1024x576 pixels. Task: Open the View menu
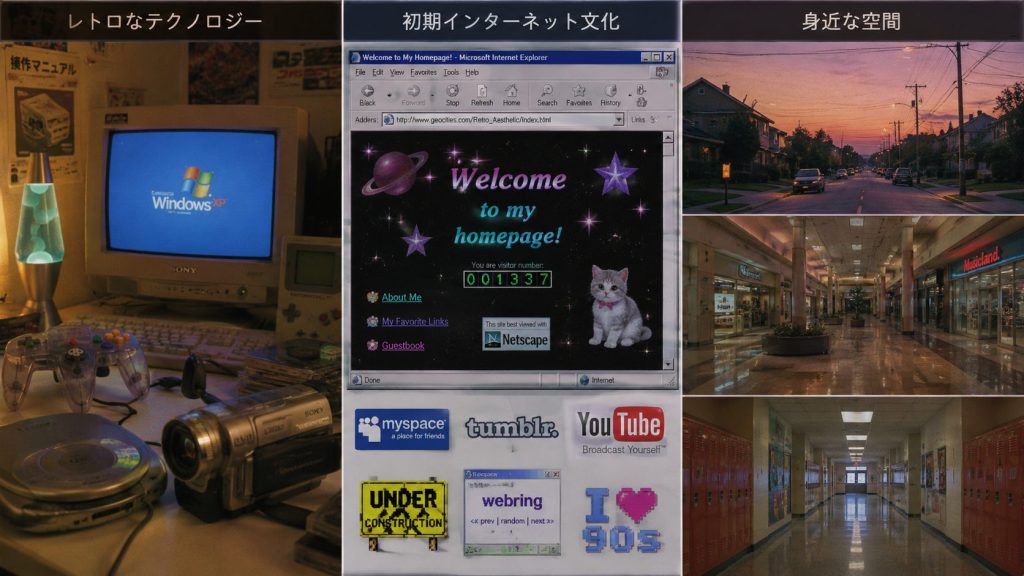coord(396,72)
